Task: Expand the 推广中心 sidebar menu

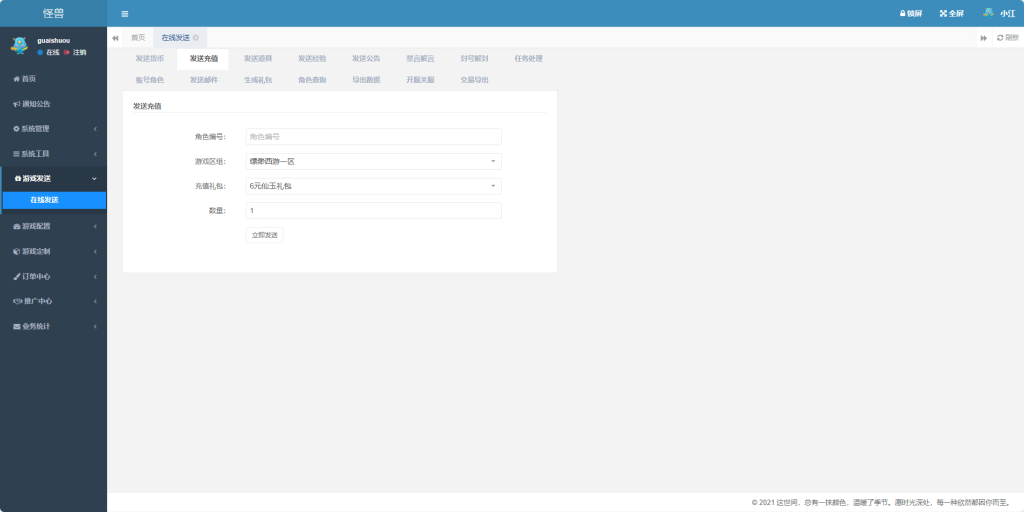Action: pos(54,301)
